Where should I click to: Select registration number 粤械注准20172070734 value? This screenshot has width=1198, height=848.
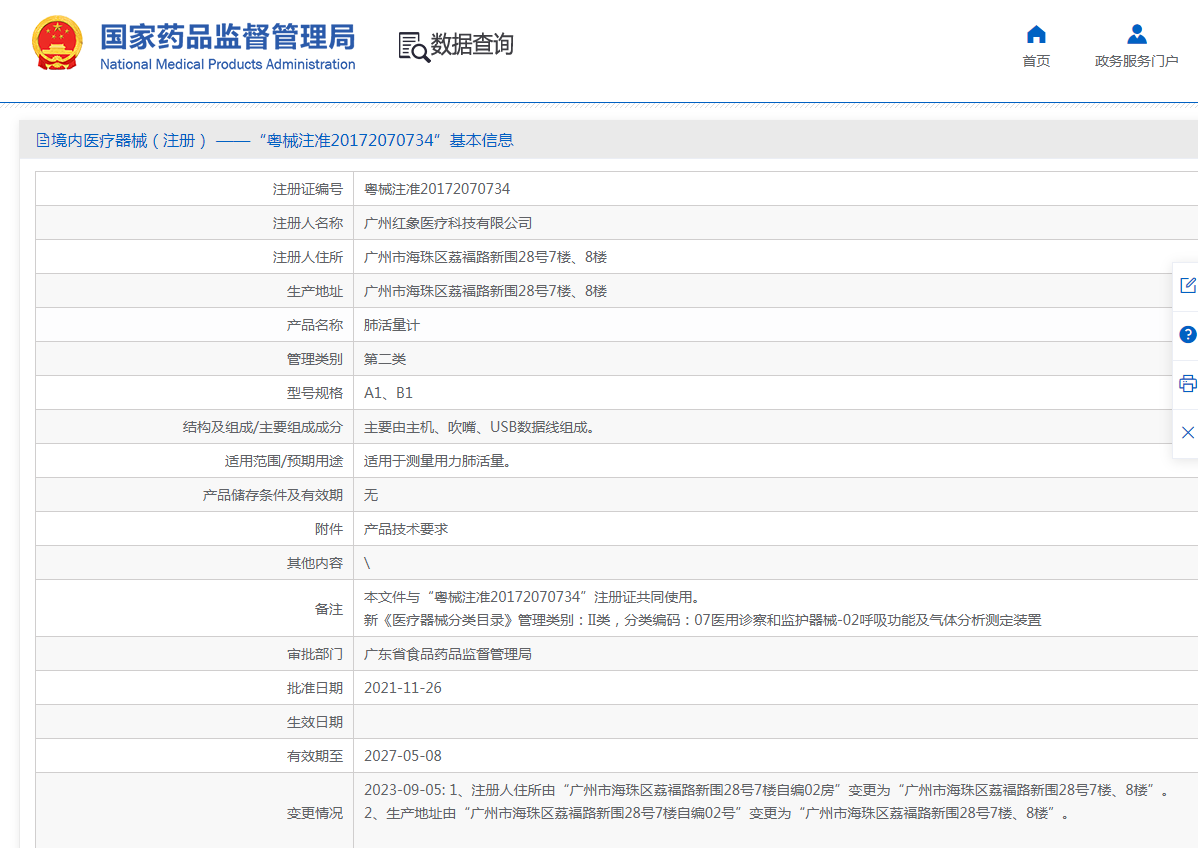coord(437,189)
